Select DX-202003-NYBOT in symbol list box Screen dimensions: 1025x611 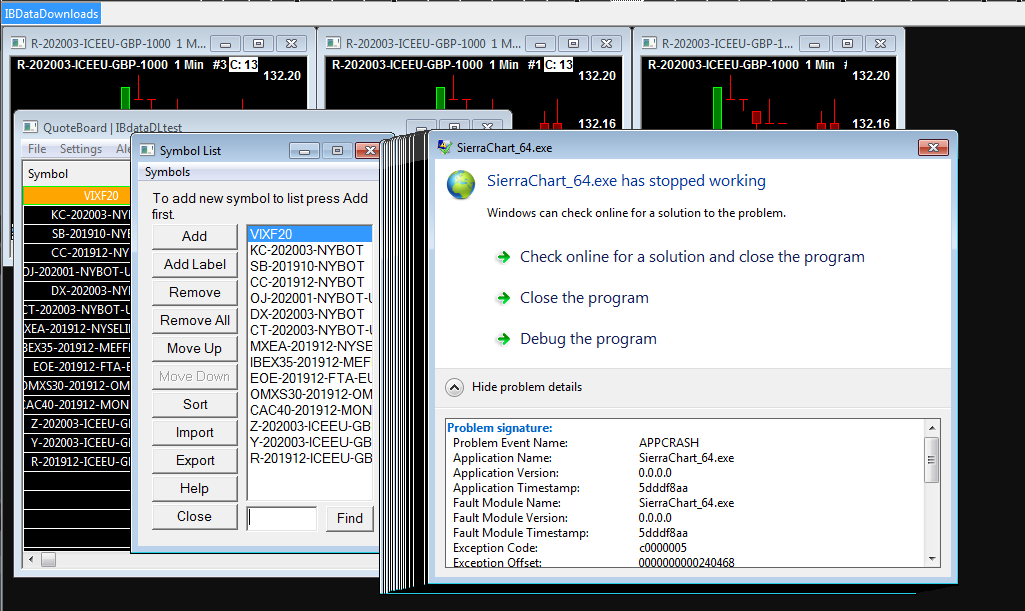click(310, 314)
